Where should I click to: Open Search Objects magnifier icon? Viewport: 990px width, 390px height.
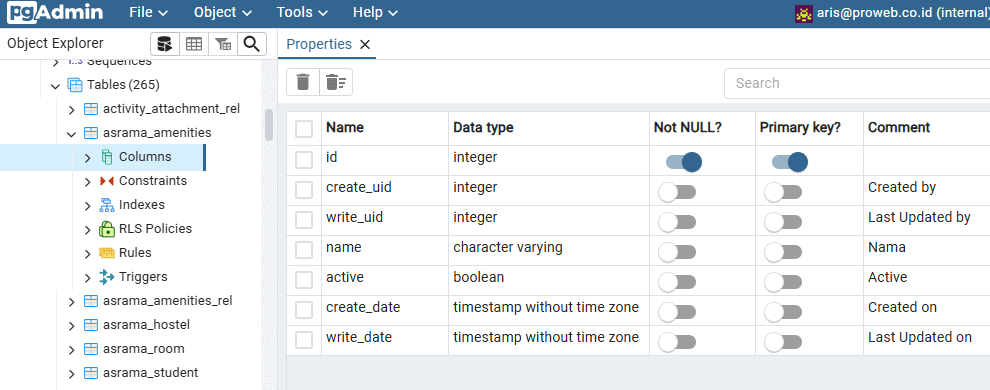click(252, 44)
